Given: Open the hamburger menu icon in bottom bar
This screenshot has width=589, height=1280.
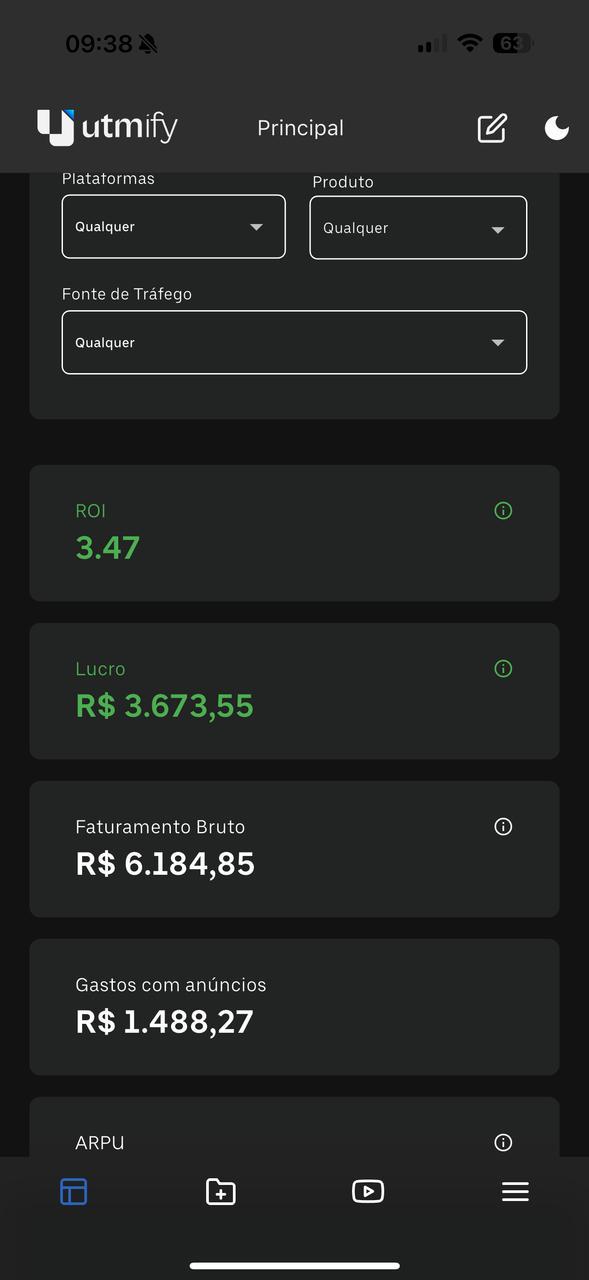Looking at the screenshot, I should click(x=515, y=1191).
